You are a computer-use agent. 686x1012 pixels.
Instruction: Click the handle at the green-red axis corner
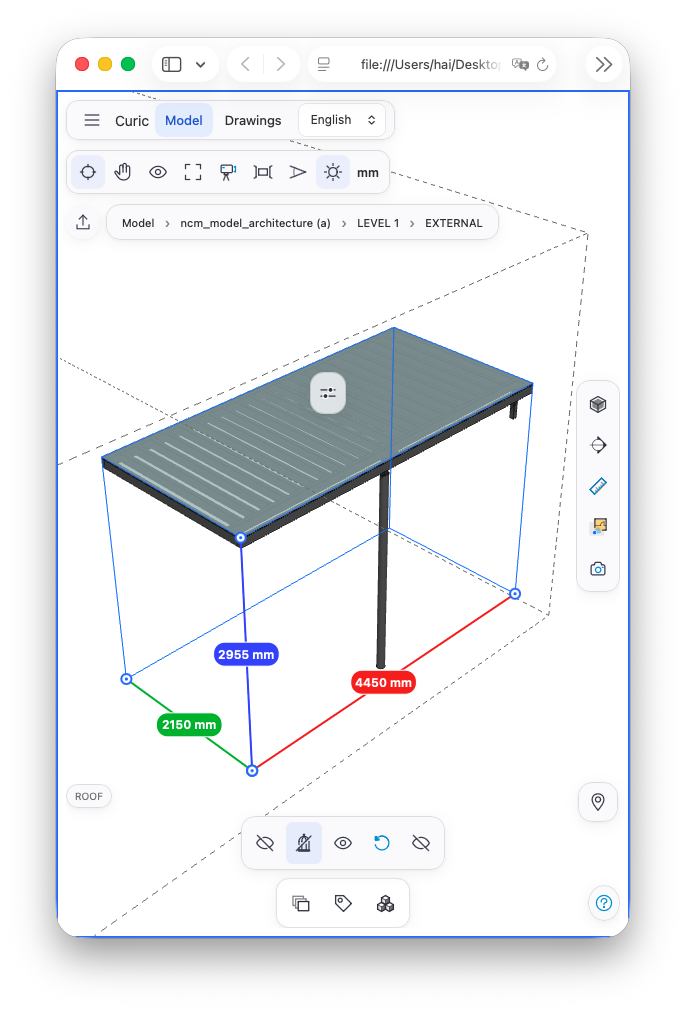252,771
